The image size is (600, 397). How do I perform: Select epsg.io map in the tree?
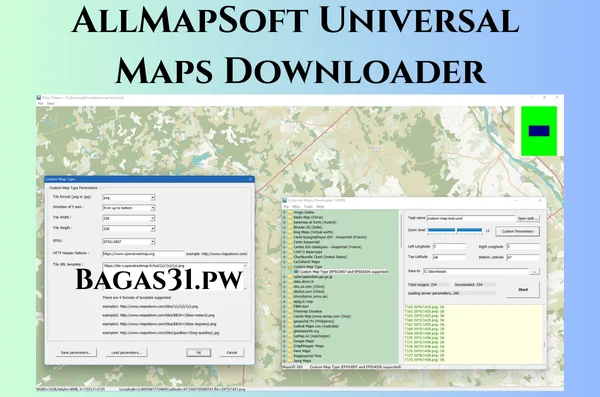point(303,301)
